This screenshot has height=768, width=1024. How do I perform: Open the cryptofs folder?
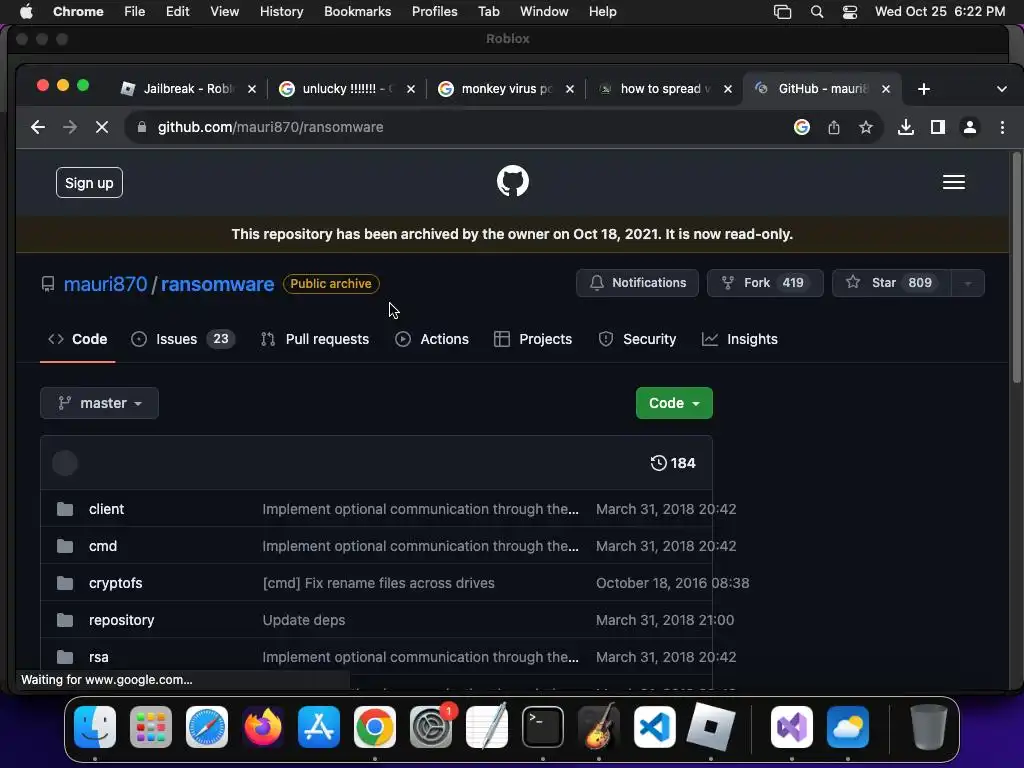(116, 583)
